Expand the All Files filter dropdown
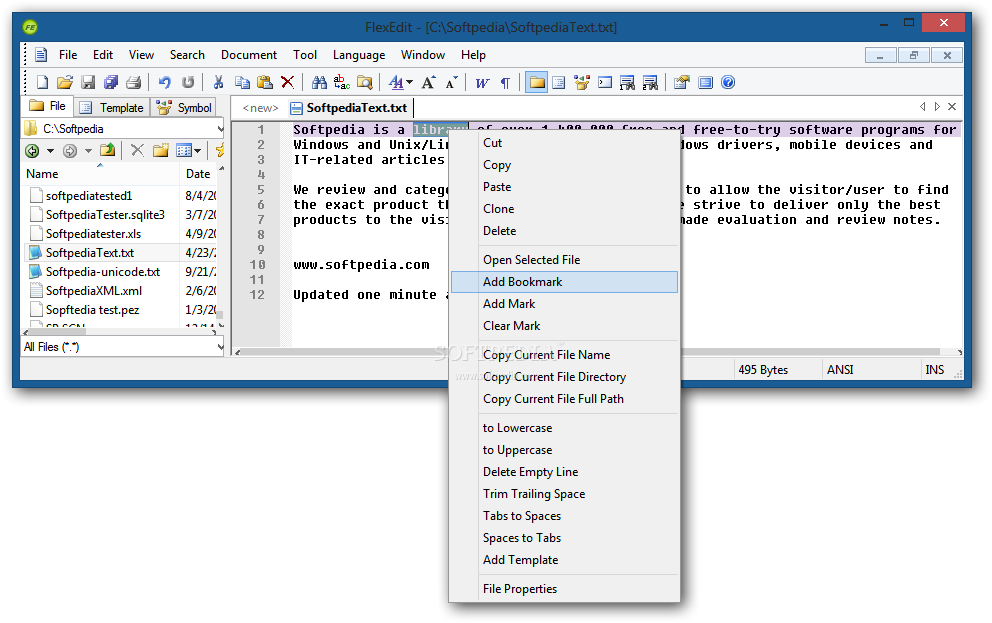This screenshot has width=992, height=623. 219,347
